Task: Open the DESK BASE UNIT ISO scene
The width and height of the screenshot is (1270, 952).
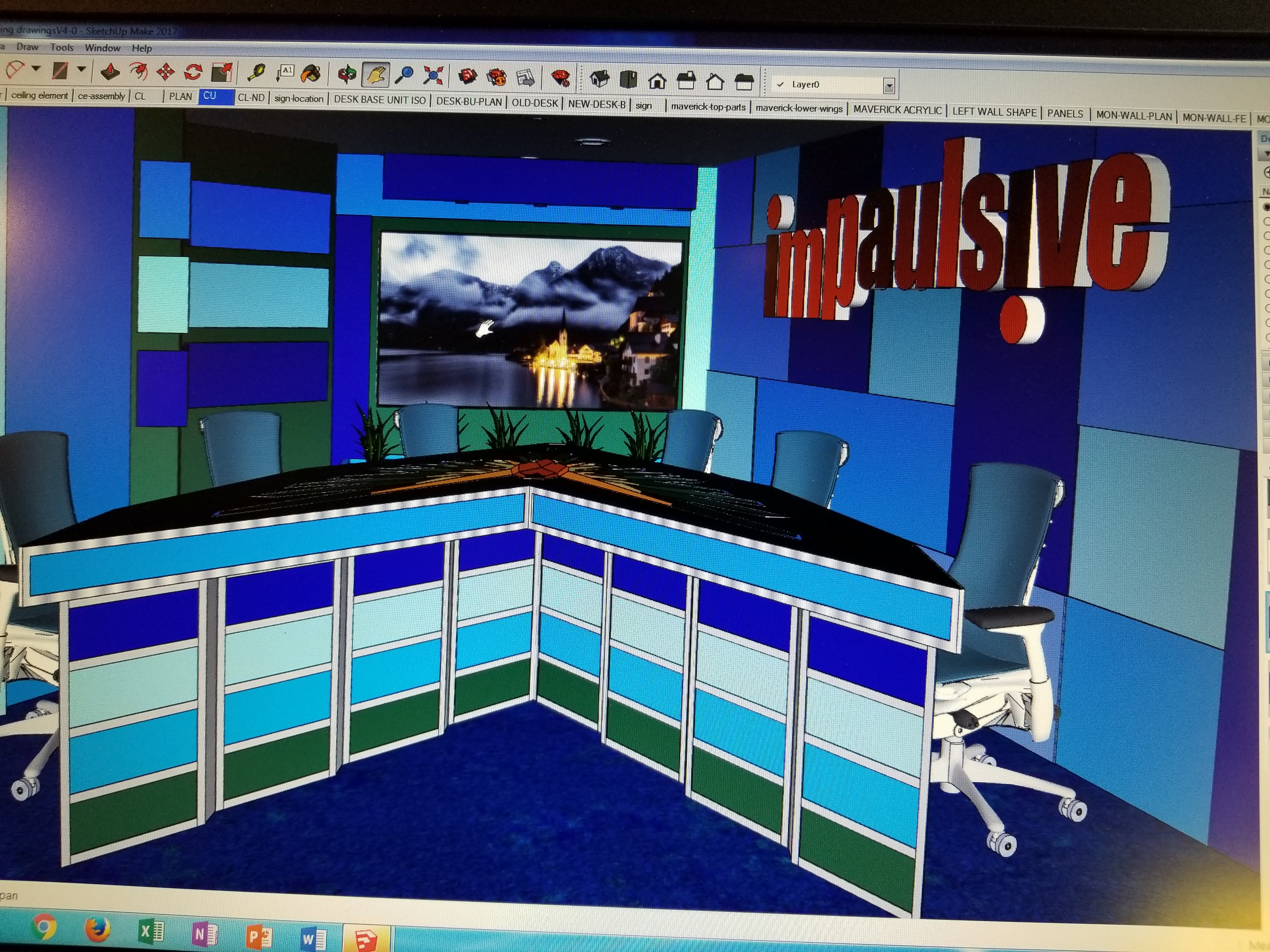Action: (x=380, y=100)
